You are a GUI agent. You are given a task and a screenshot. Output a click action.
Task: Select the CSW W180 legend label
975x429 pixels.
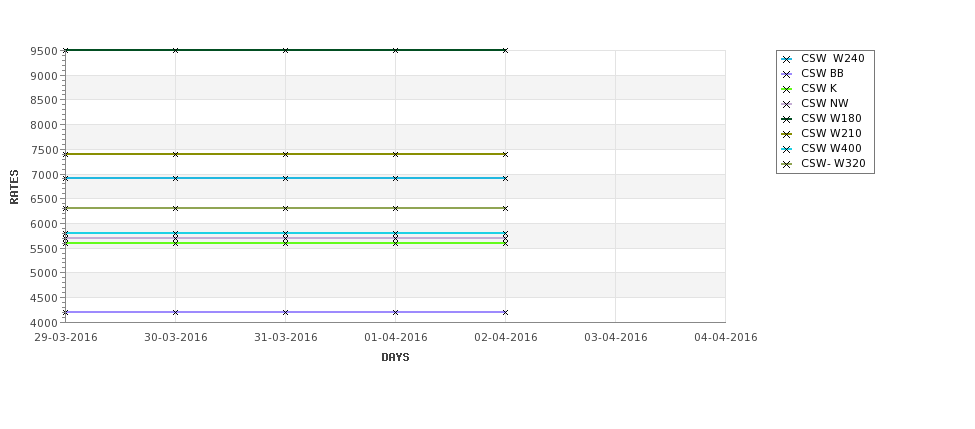coord(831,118)
